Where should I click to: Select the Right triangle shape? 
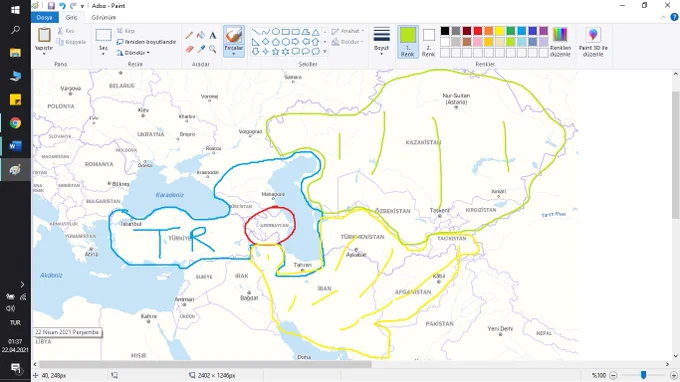click(255, 42)
